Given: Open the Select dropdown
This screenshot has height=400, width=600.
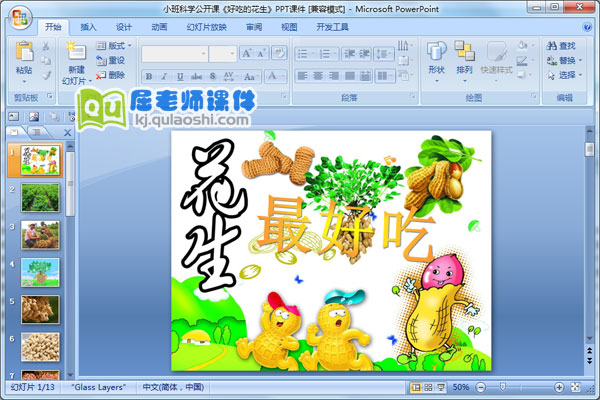Looking at the screenshot, I should pos(564,75).
